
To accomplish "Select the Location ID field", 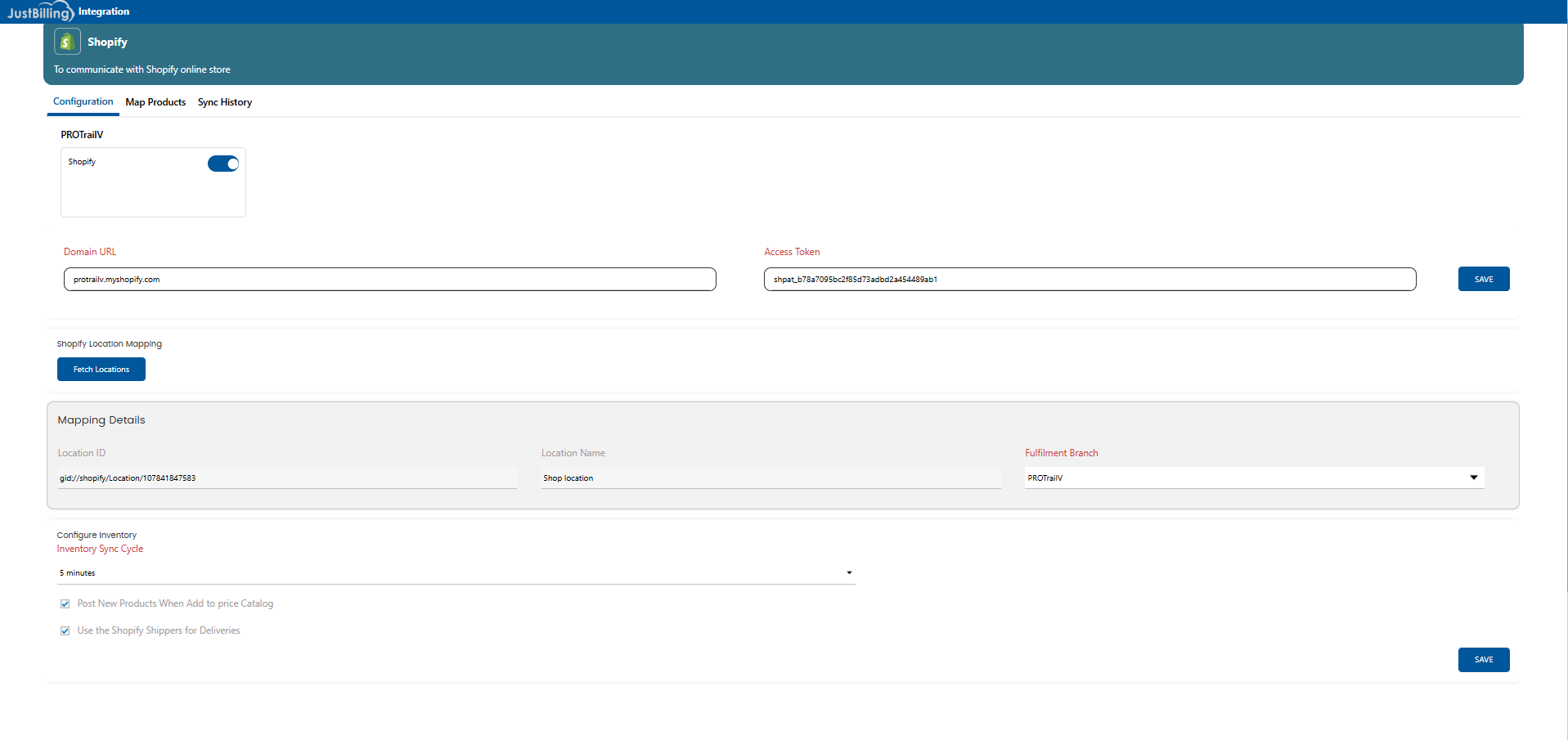I will click(x=286, y=478).
